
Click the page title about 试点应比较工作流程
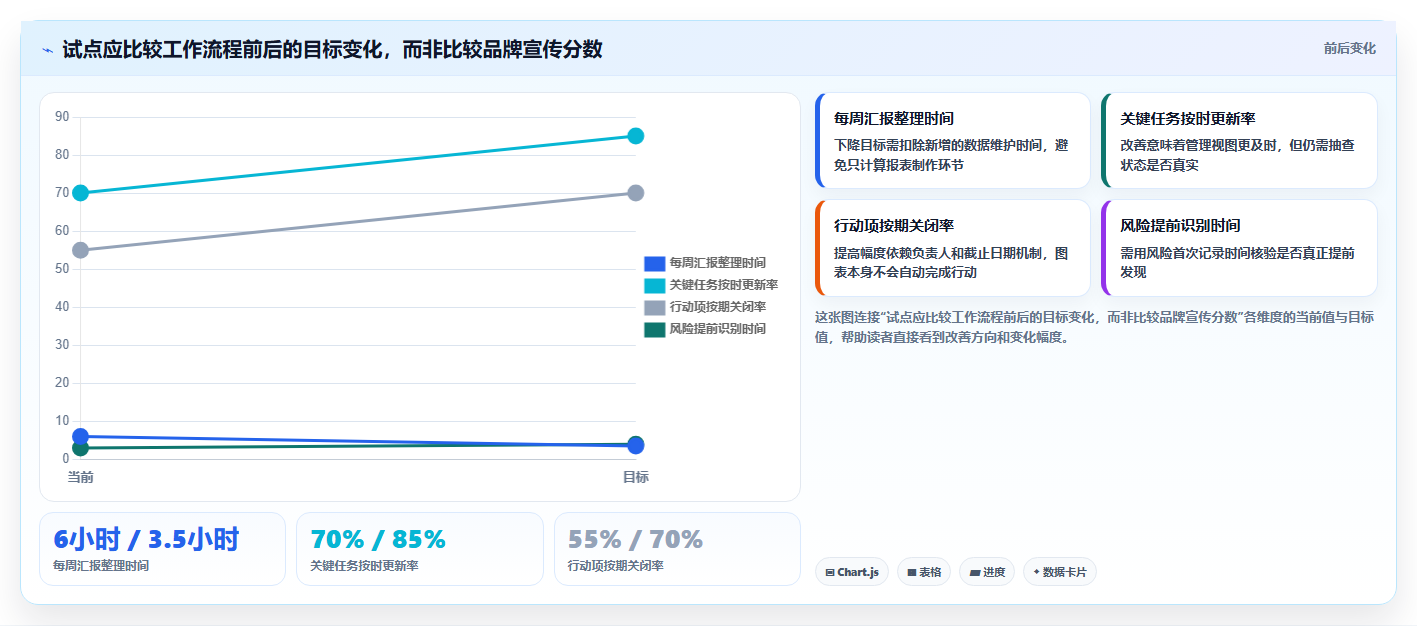pos(332,50)
